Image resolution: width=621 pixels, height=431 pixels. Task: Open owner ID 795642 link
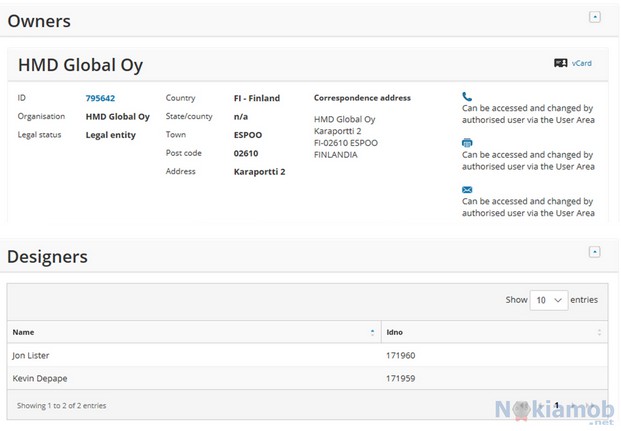point(100,98)
